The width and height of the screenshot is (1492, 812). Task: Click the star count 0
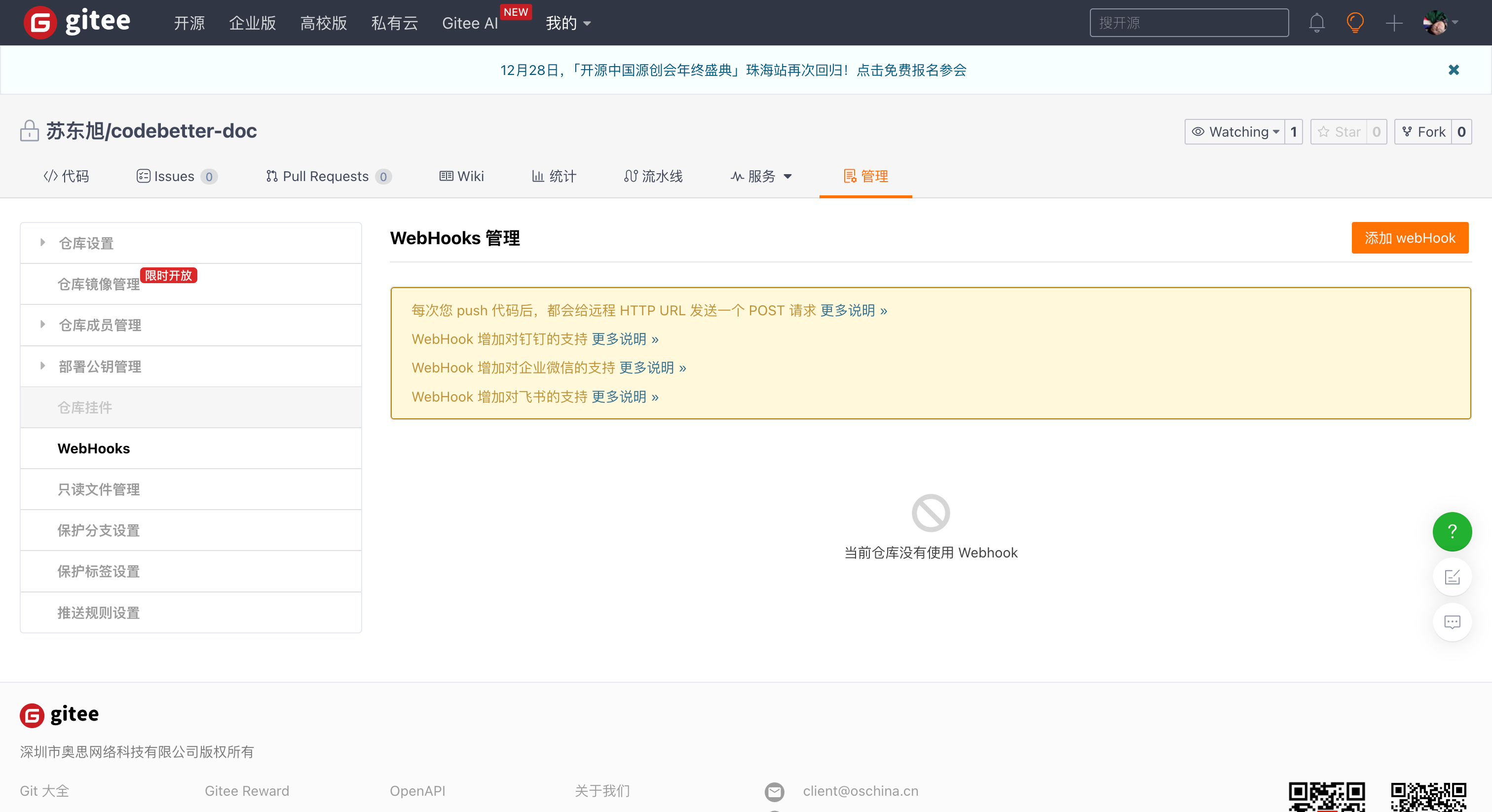1377,132
